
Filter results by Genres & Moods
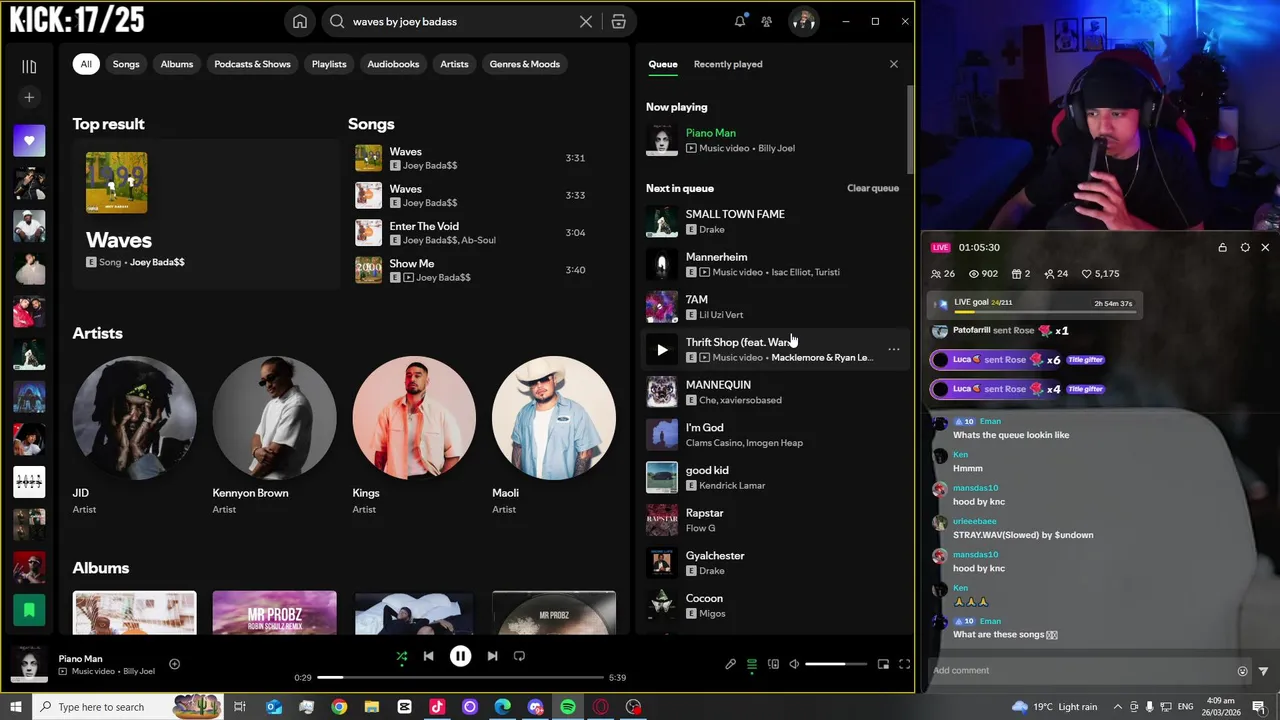[x=525, y=64]
